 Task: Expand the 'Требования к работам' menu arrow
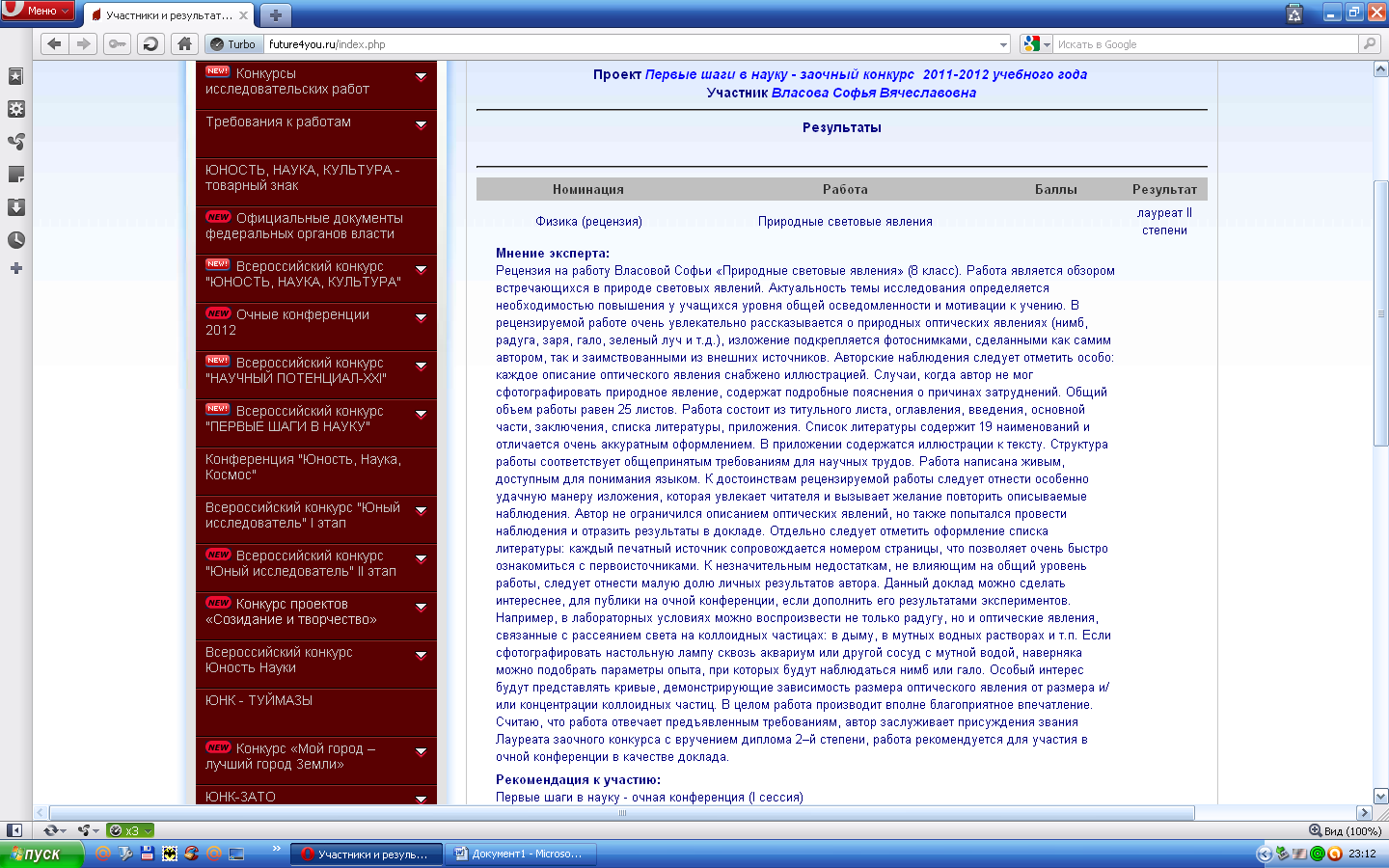pyautogui.click(x=421, y=124)
